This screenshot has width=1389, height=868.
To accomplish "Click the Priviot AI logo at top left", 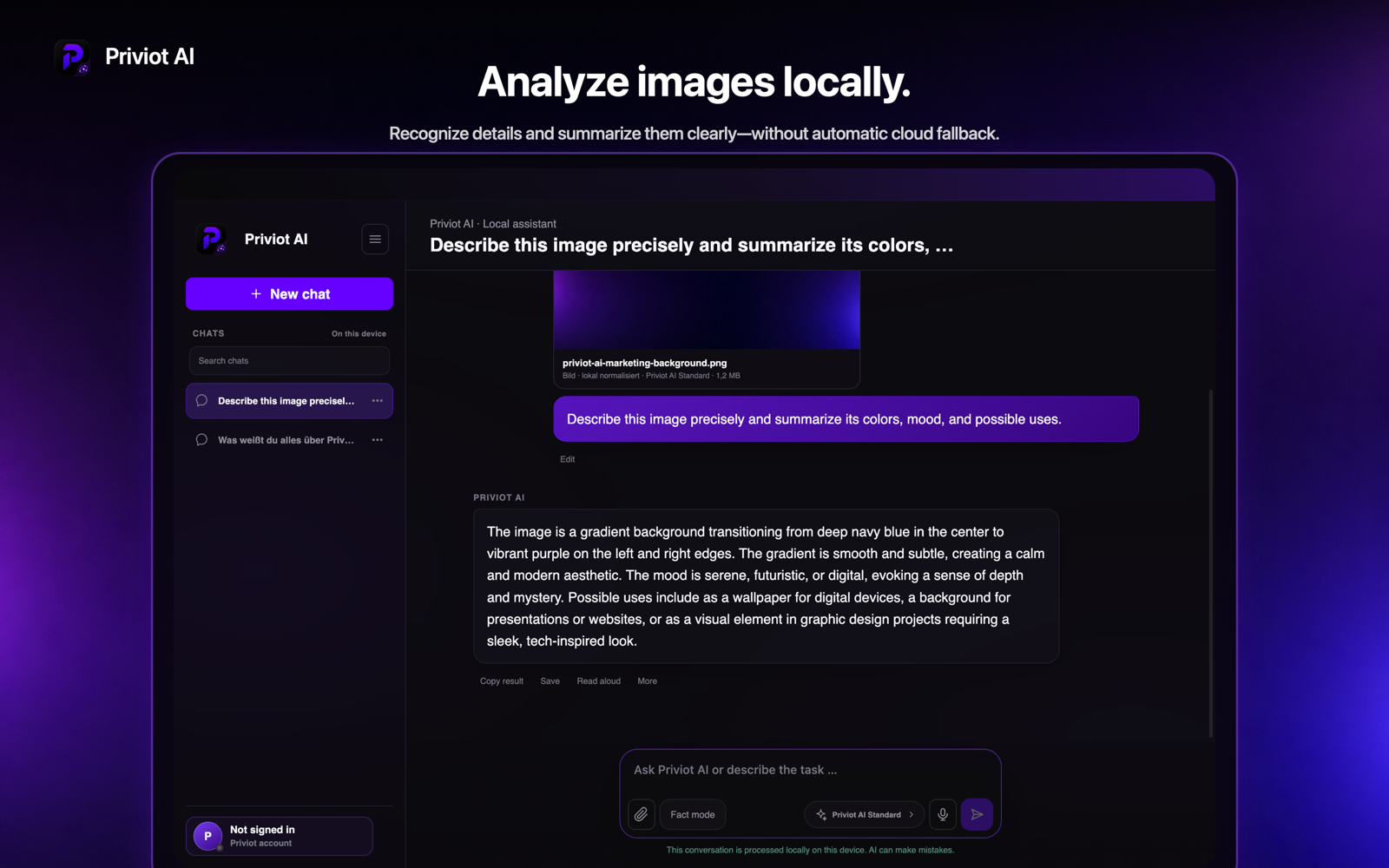I will [x=72, y=57].
